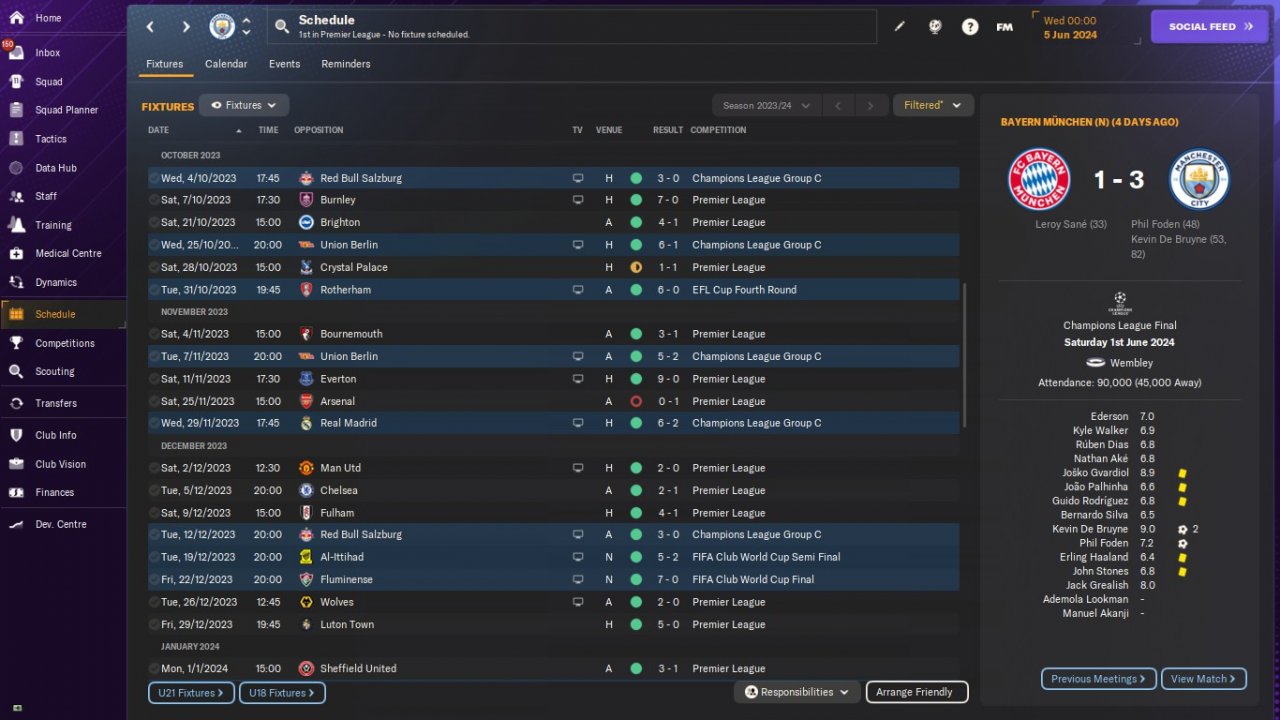Open the Tactics sidebar icon
1280x720 pixels.
(16, 139)
